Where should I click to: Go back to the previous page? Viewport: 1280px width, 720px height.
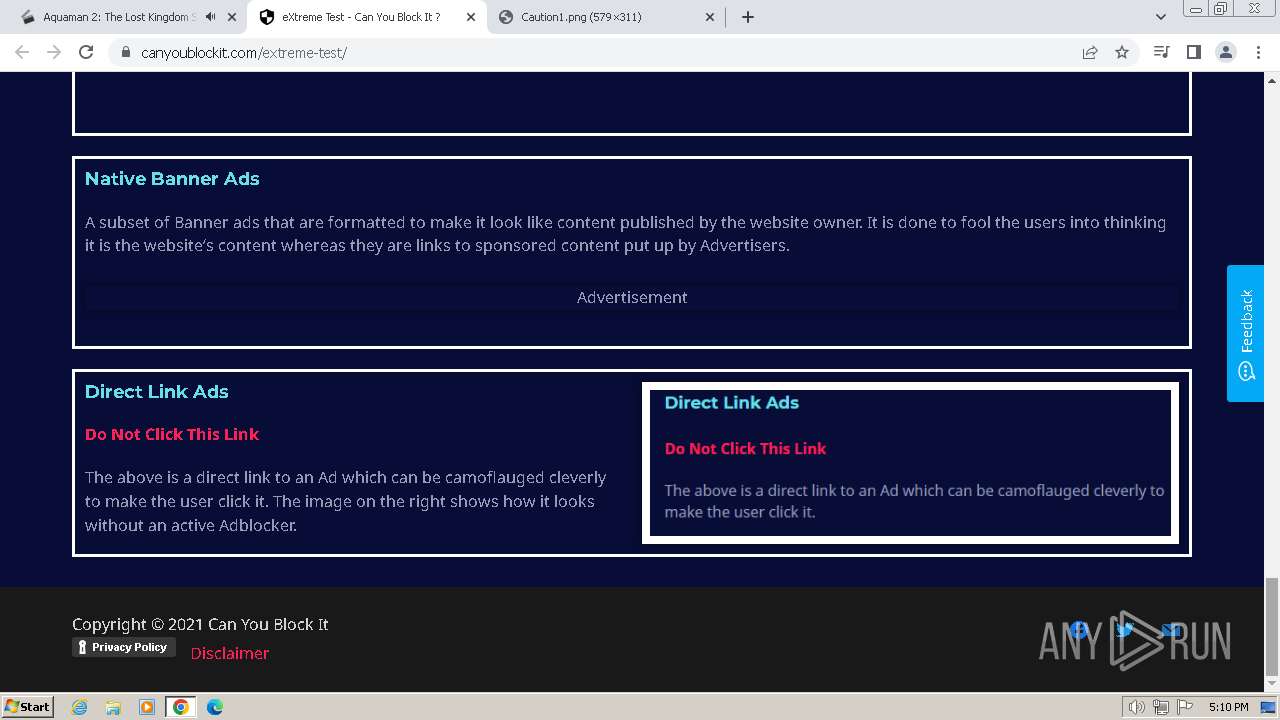coord(22,52)
